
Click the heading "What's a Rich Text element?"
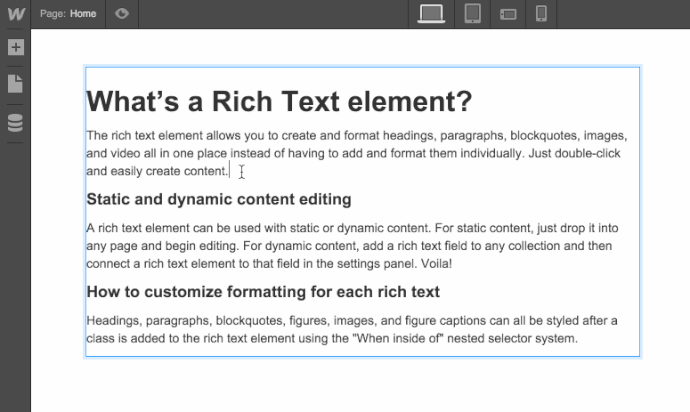279,101
